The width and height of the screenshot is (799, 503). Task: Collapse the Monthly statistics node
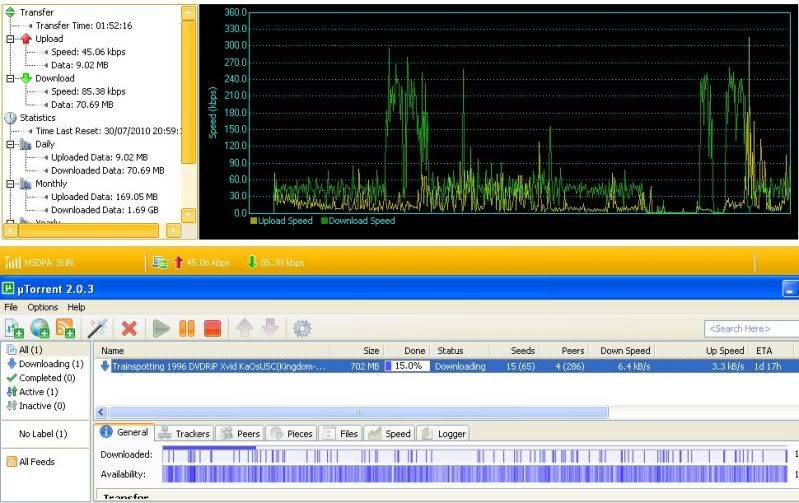tap(10, 184)
